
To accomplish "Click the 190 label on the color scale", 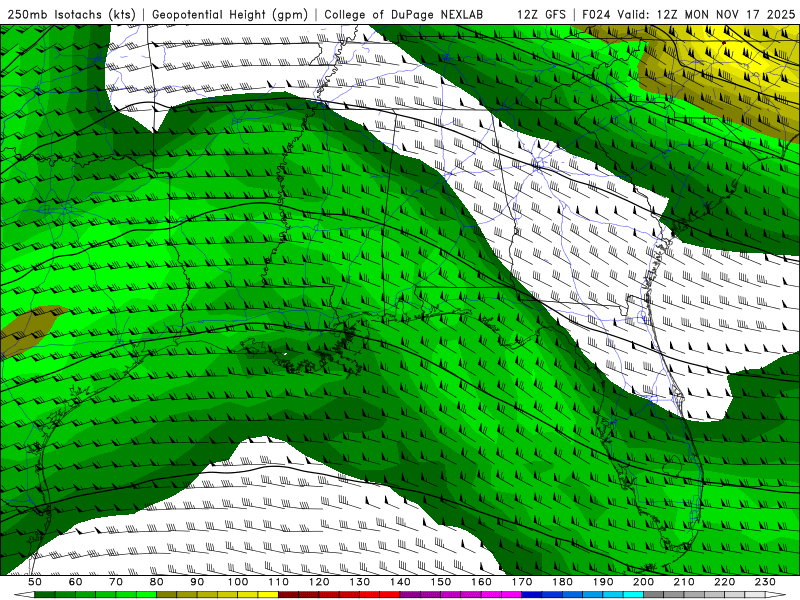I will click(x=603, y=582).
